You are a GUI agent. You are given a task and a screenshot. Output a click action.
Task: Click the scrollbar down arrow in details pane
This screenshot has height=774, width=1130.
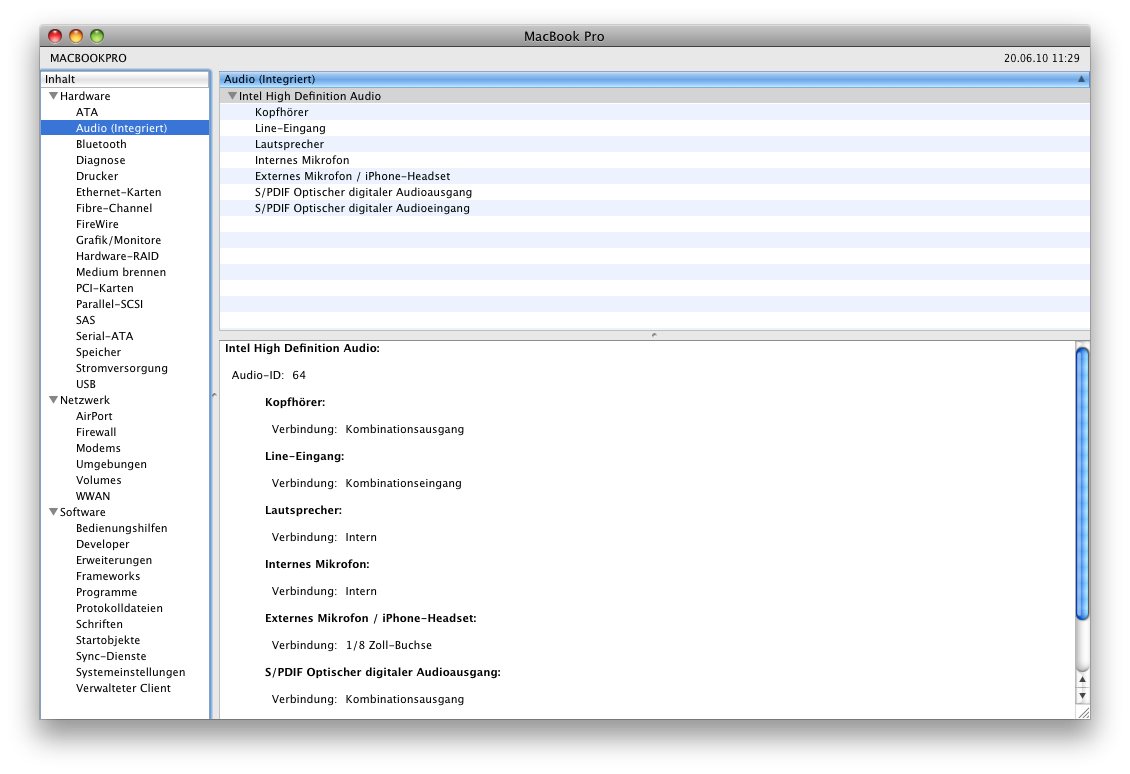1082,695
